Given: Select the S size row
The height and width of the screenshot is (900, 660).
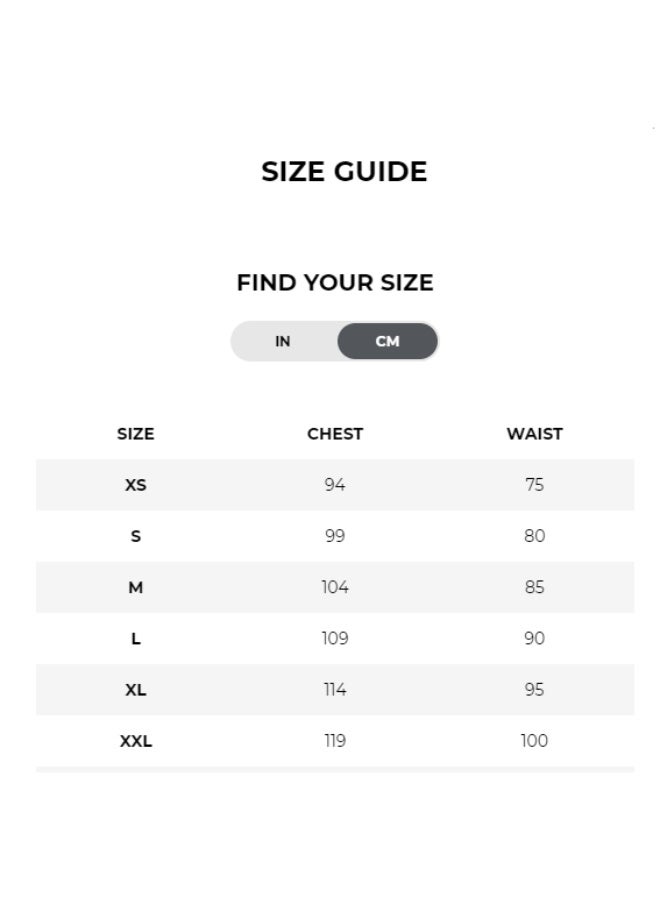Looking at the screenshot, I should [x=135, y=536].
